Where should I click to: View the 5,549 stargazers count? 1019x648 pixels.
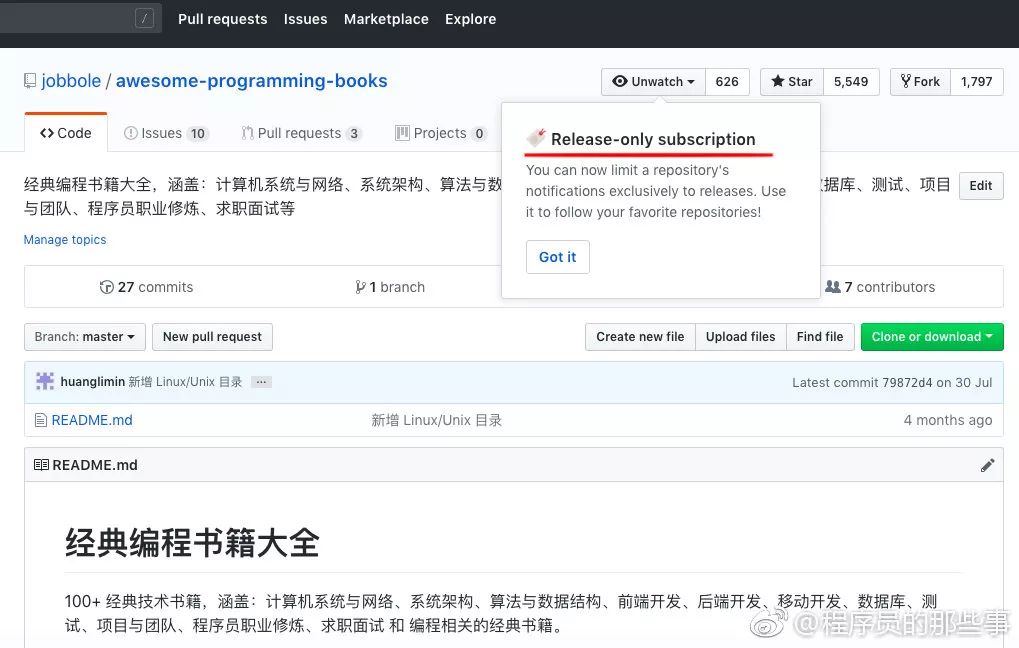coord(851,82)
